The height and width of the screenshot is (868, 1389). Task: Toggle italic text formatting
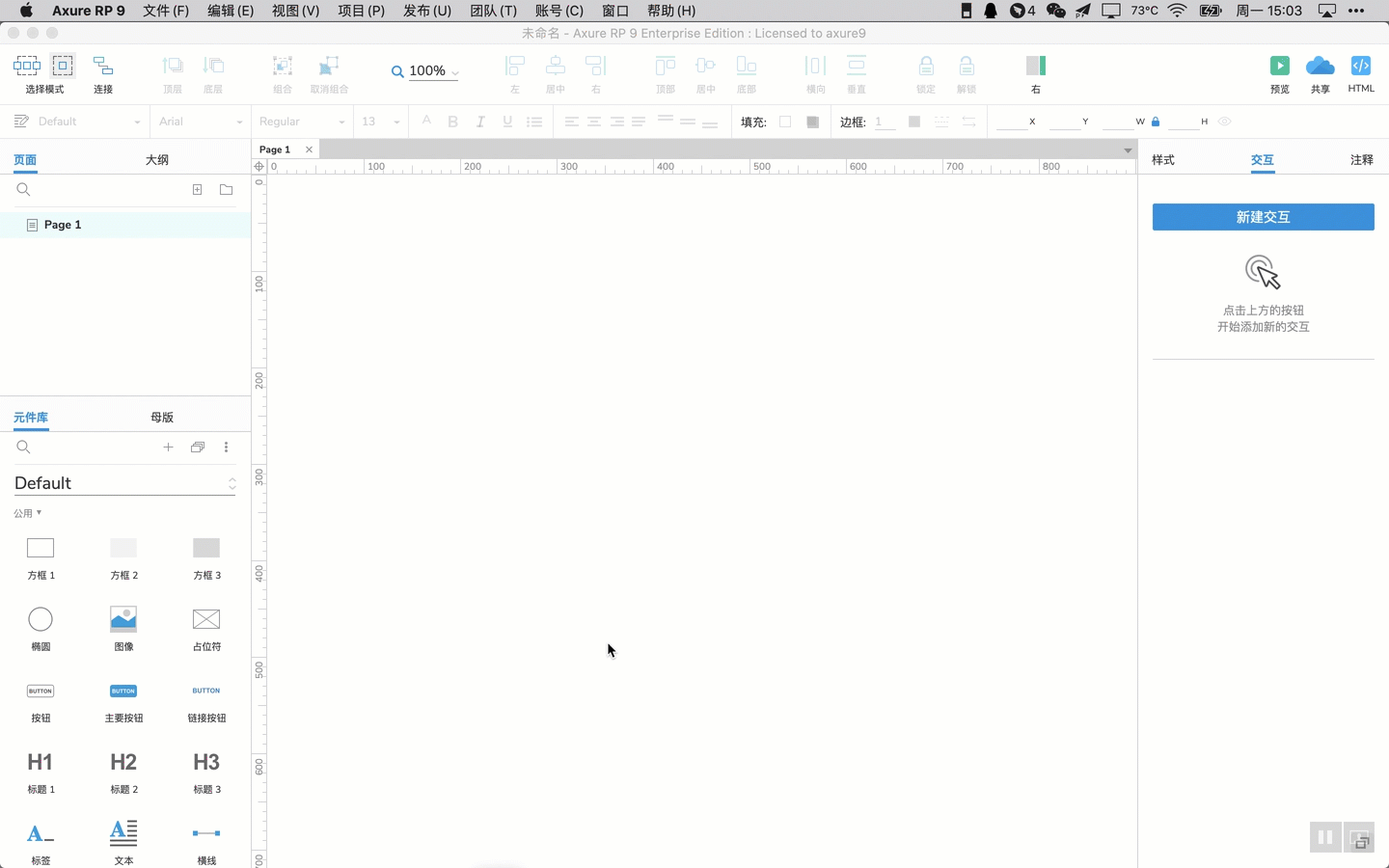[x=480, y=122]
